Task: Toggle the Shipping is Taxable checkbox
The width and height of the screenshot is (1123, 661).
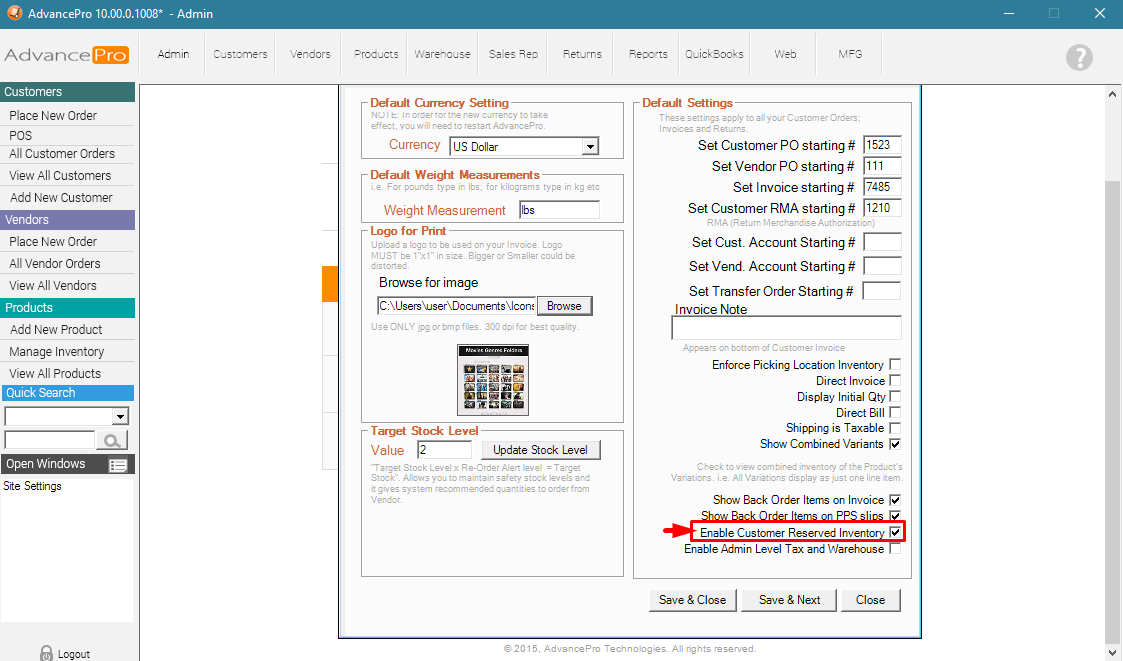Action: click(895, 428)
